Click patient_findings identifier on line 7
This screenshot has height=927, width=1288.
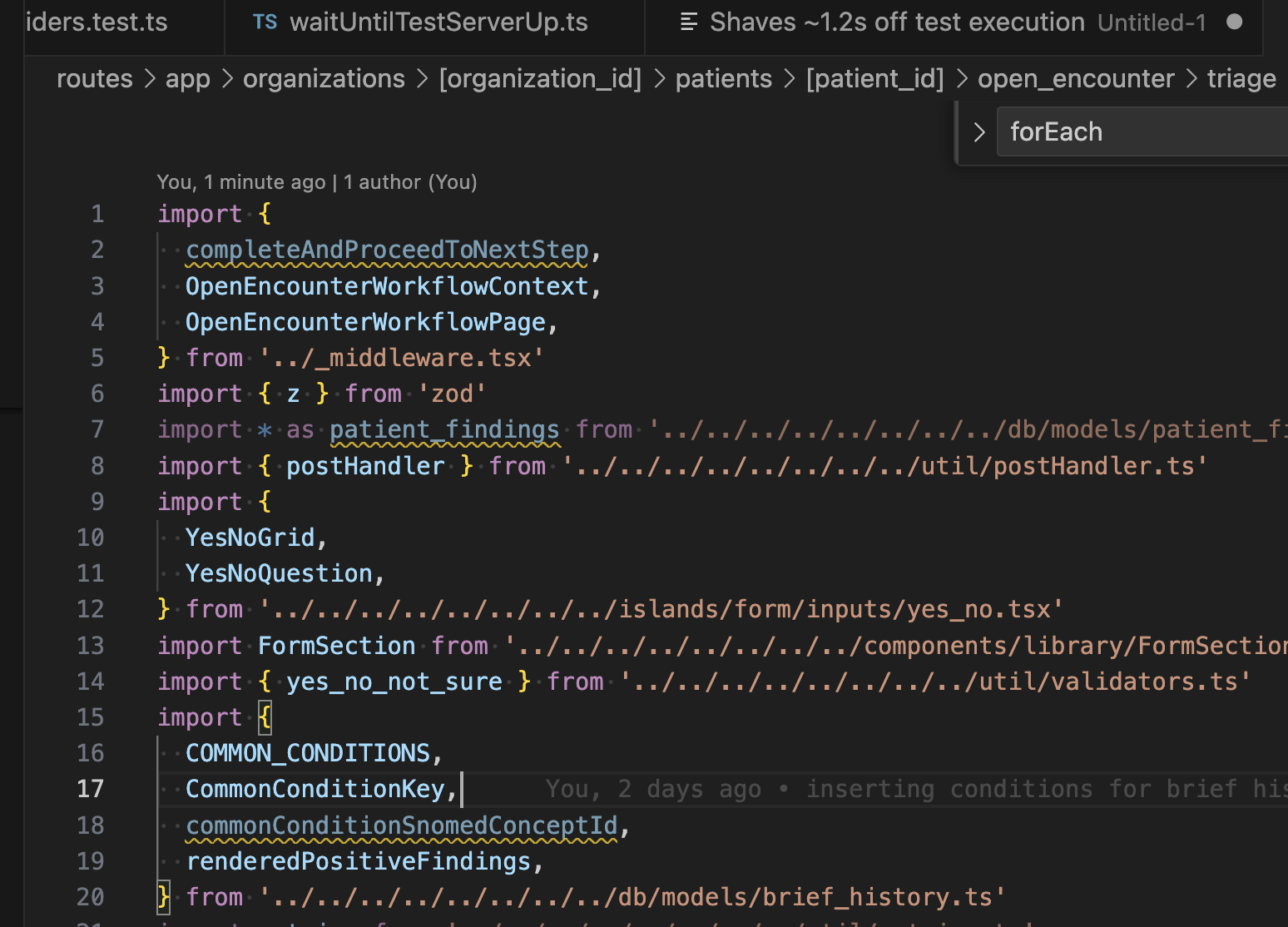pyautogui.click(x=444, y=429)
